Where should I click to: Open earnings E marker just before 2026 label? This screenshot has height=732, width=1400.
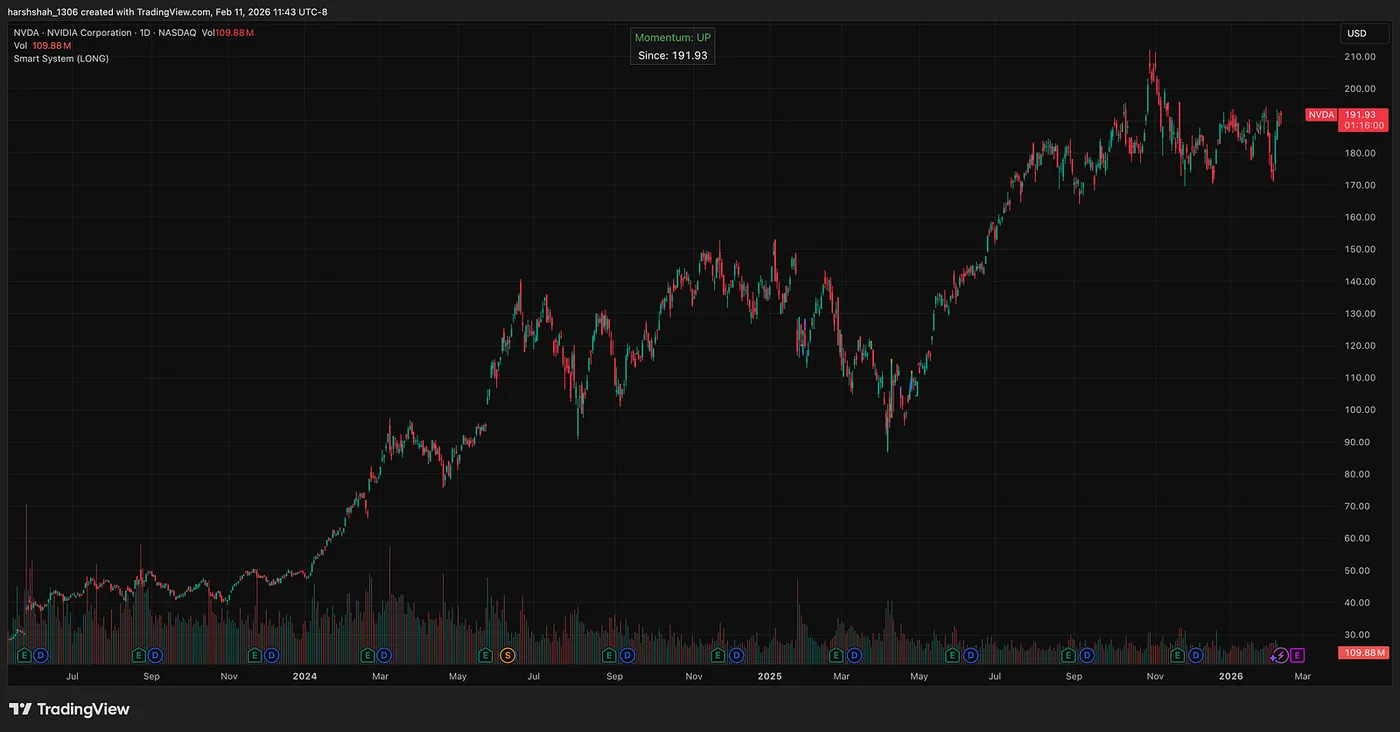pyautogui.click(x=1177, y=655)
